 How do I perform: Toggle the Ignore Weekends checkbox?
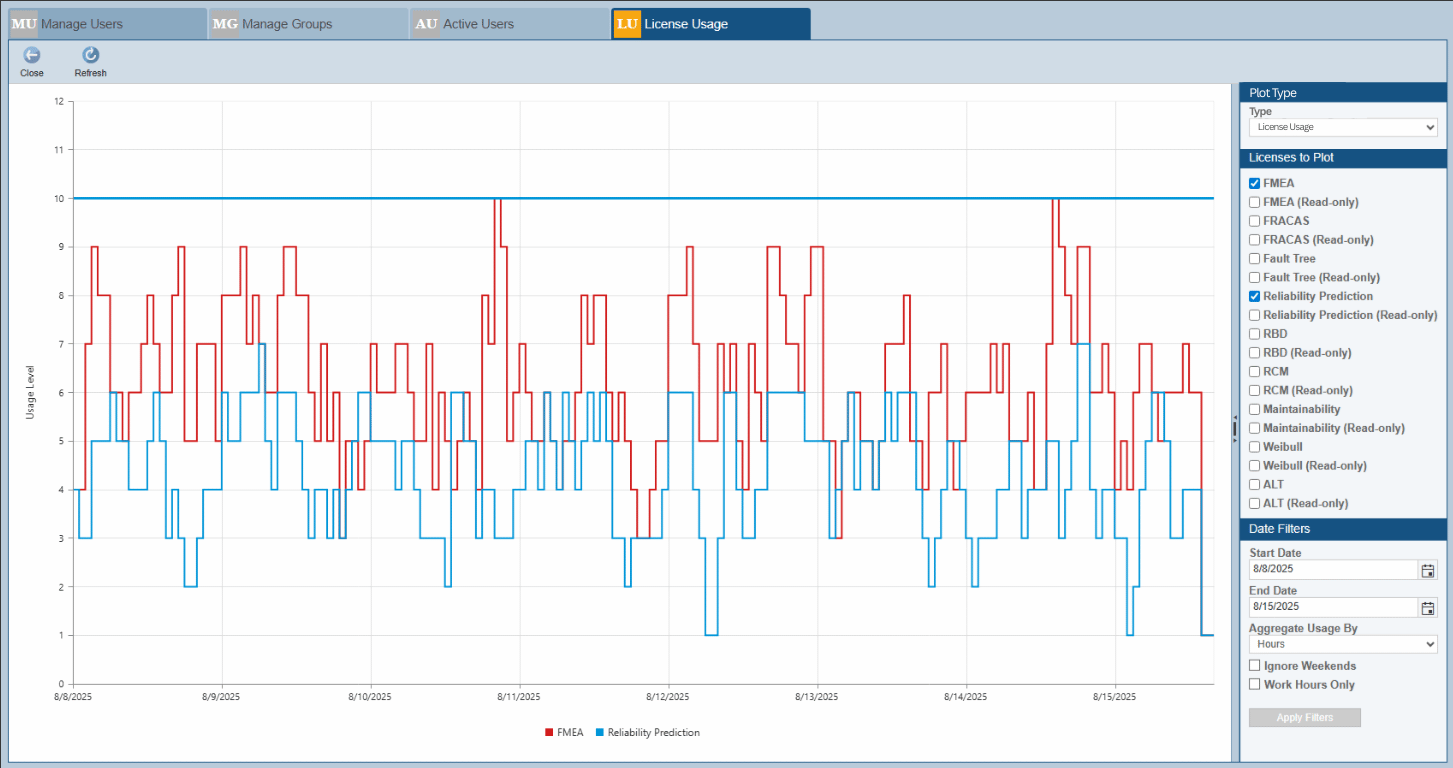point(1255,666)
